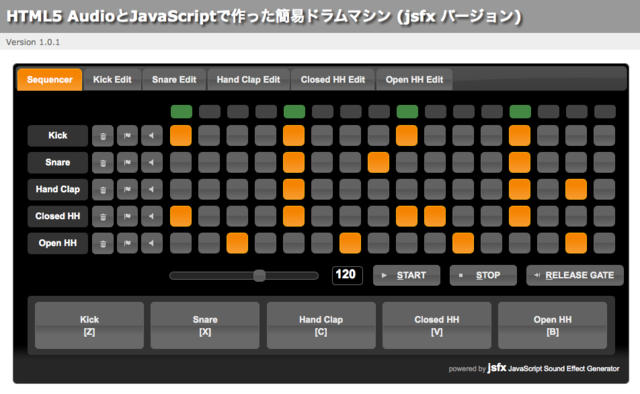Enable Snare step 1
The height and width of the screenshot is (394, 640).
point(181,162)
